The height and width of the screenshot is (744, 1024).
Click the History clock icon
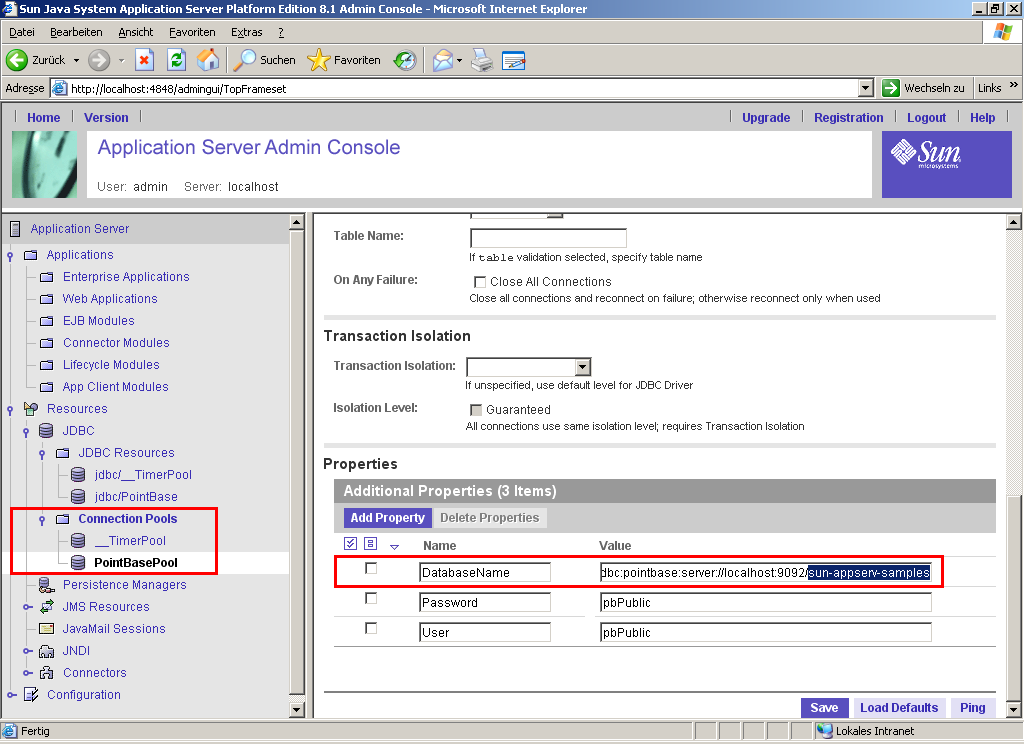(405, 60)
